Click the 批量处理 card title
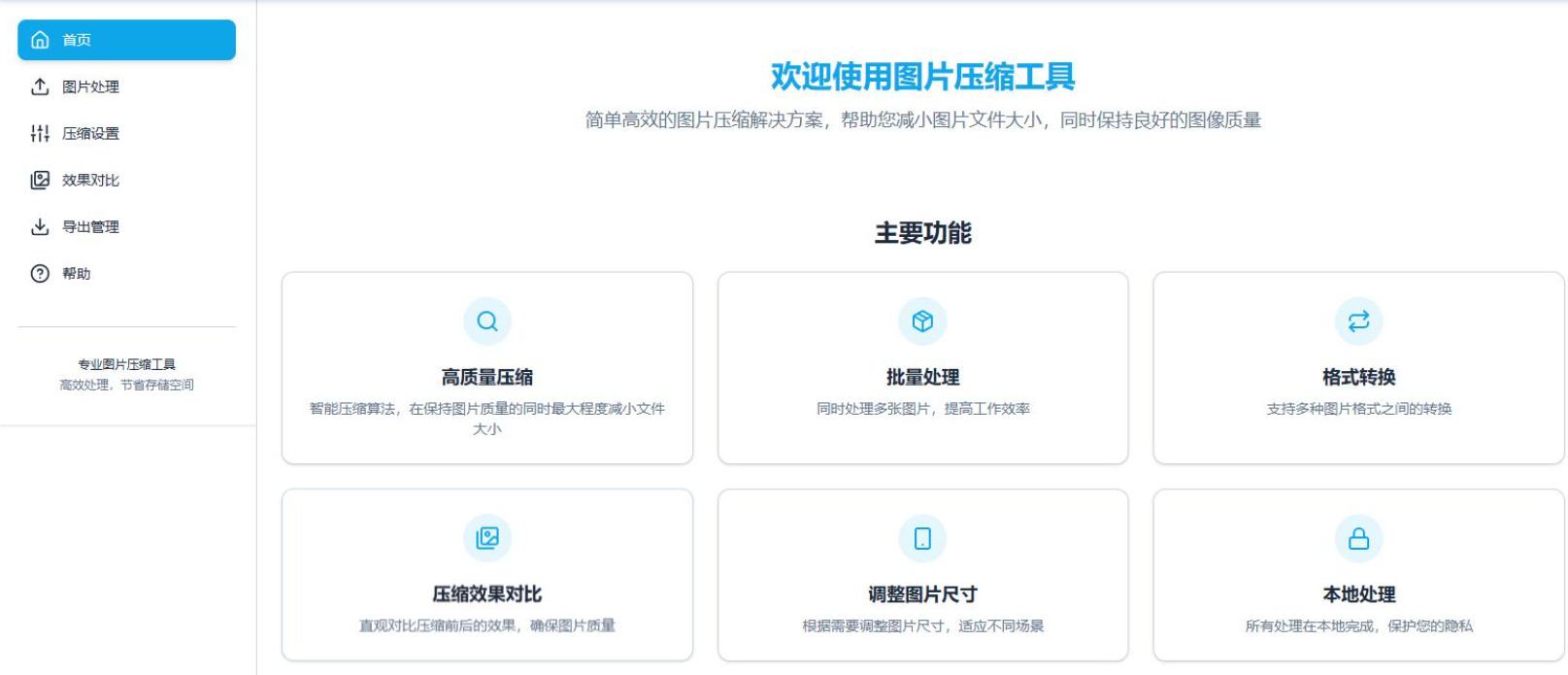 click(x=922, y=377)
